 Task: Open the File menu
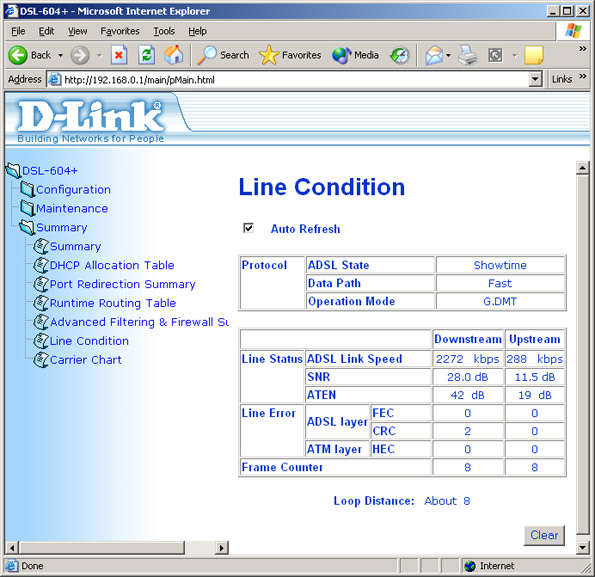click(x=18, y=31)
